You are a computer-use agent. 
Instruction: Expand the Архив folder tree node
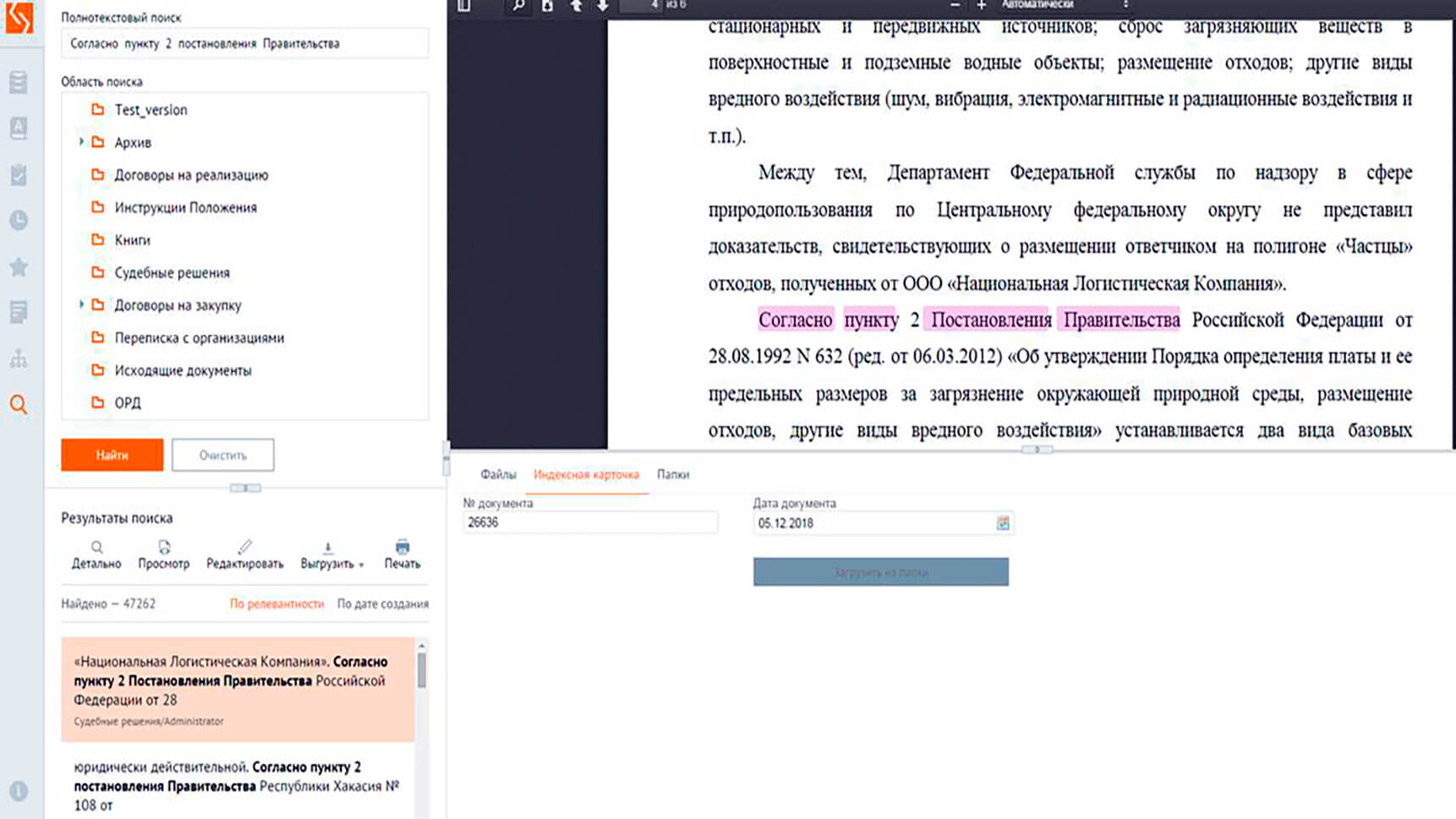point(81,142)
